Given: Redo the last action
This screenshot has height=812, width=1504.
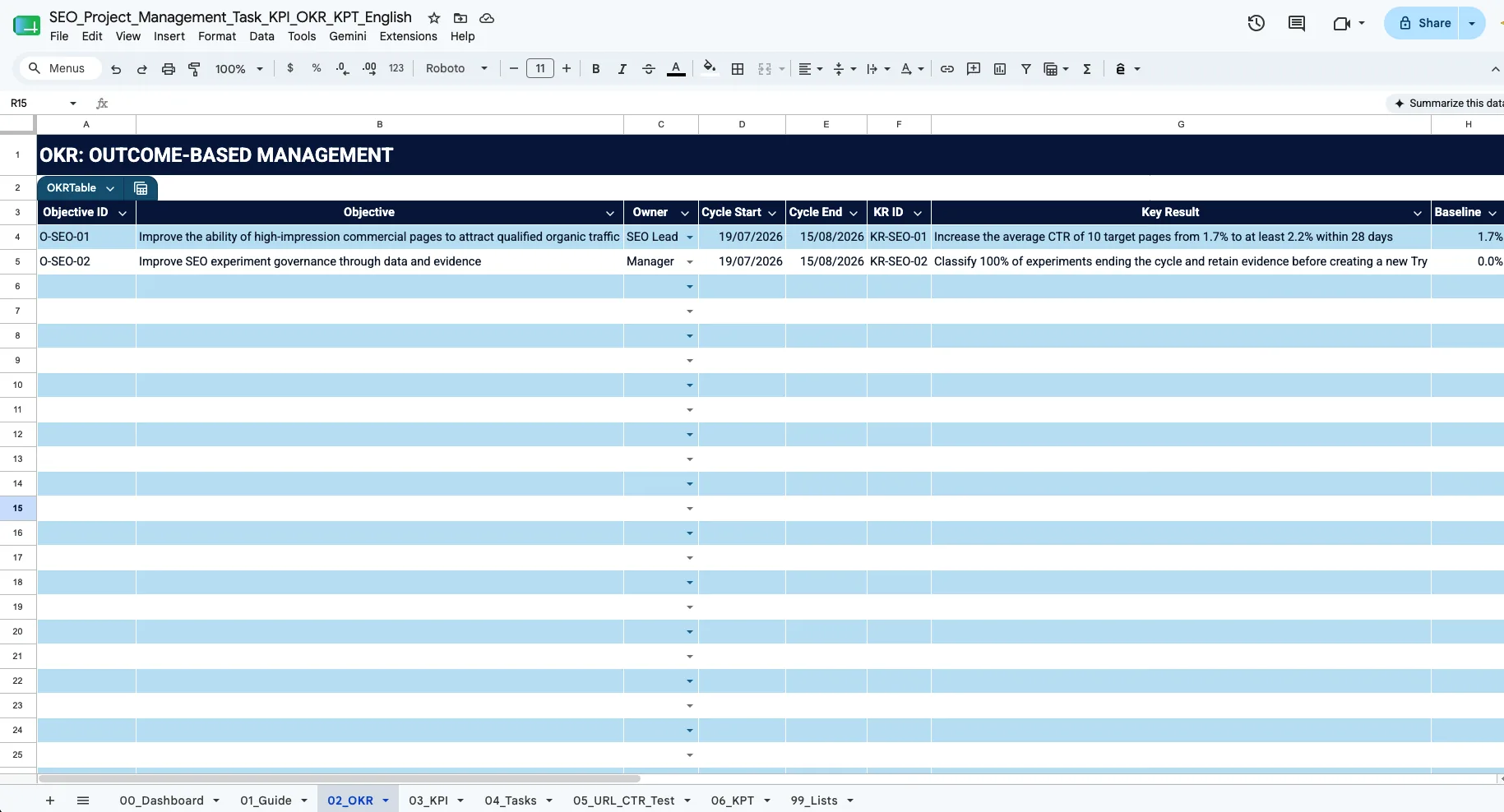Looking at the screenshot, I should 141,69.
